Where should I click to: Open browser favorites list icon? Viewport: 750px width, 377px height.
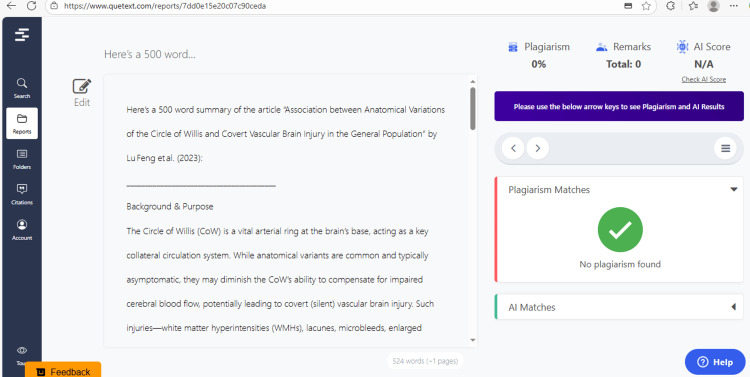pos(694,6)
